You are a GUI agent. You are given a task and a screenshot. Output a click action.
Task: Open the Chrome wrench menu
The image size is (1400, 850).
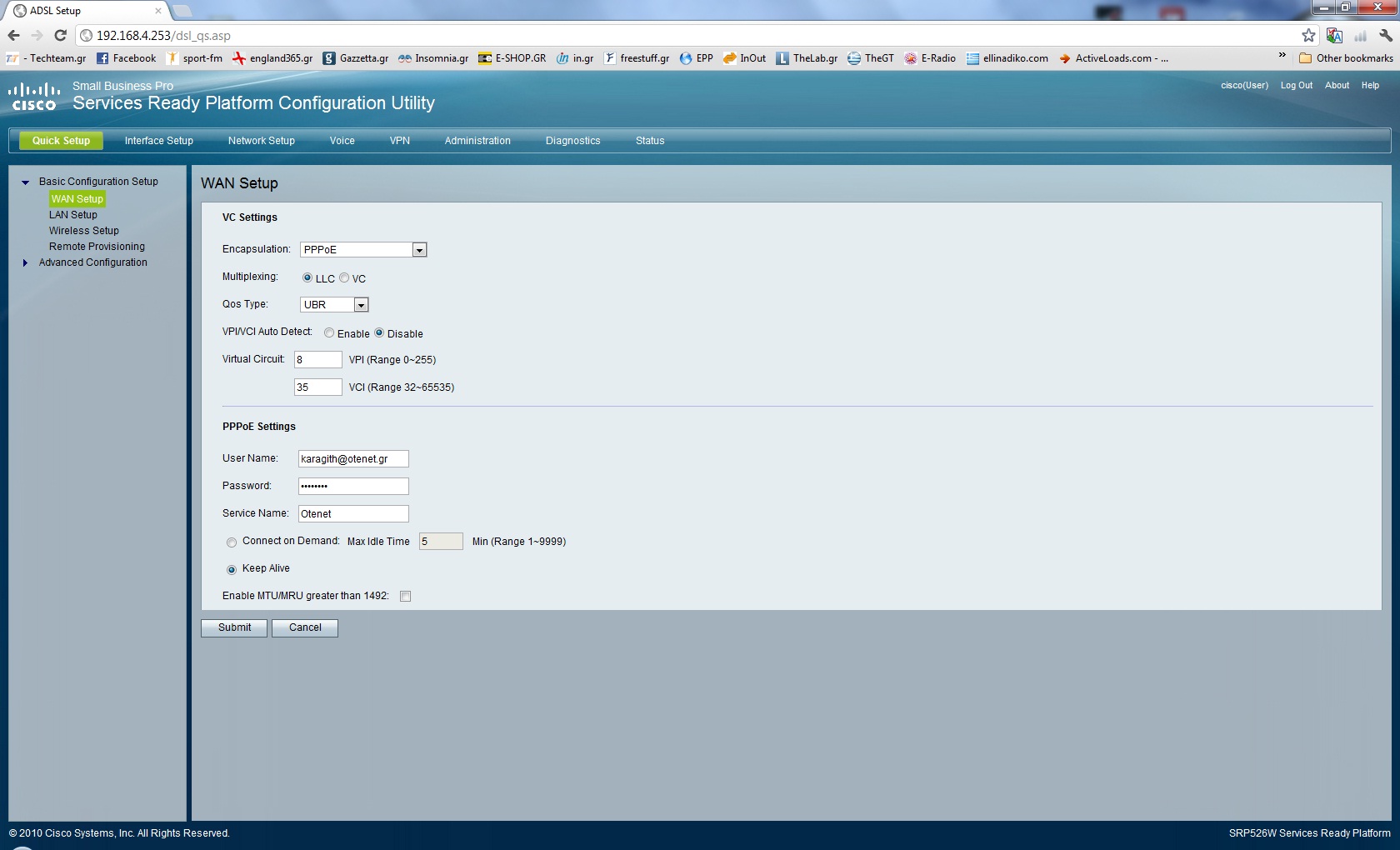(1386, 35)
